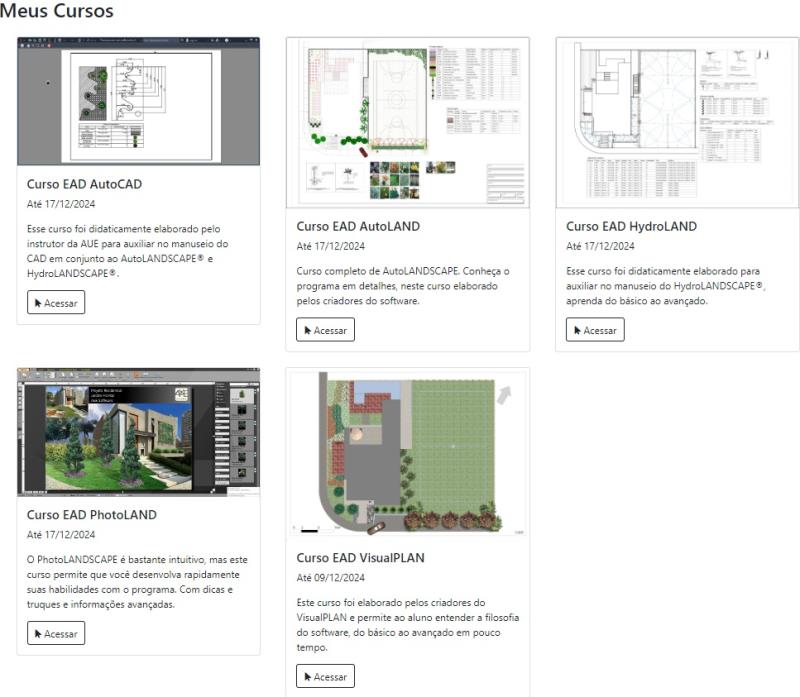
Task: Access the Curso EAD HydroLAND course
Action: click(595, 330)
